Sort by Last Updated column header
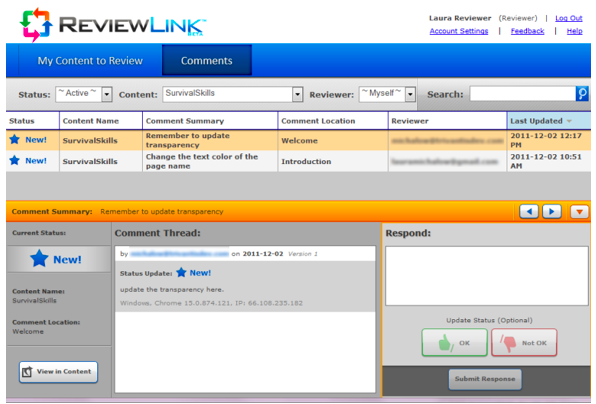The width and height of the screenshot is (596, 404). [549, 121]
